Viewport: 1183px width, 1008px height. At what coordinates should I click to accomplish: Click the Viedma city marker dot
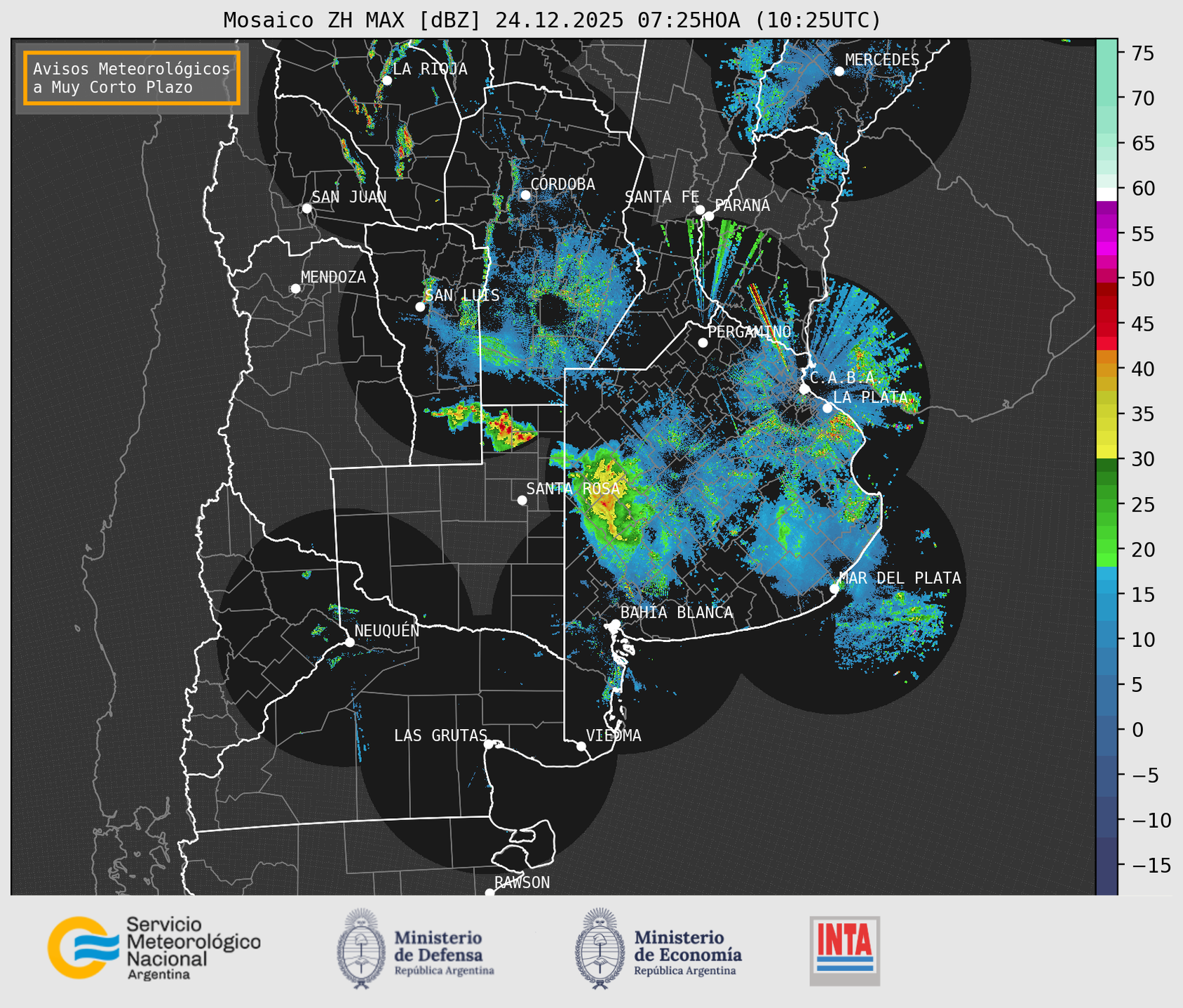point(581,746)
